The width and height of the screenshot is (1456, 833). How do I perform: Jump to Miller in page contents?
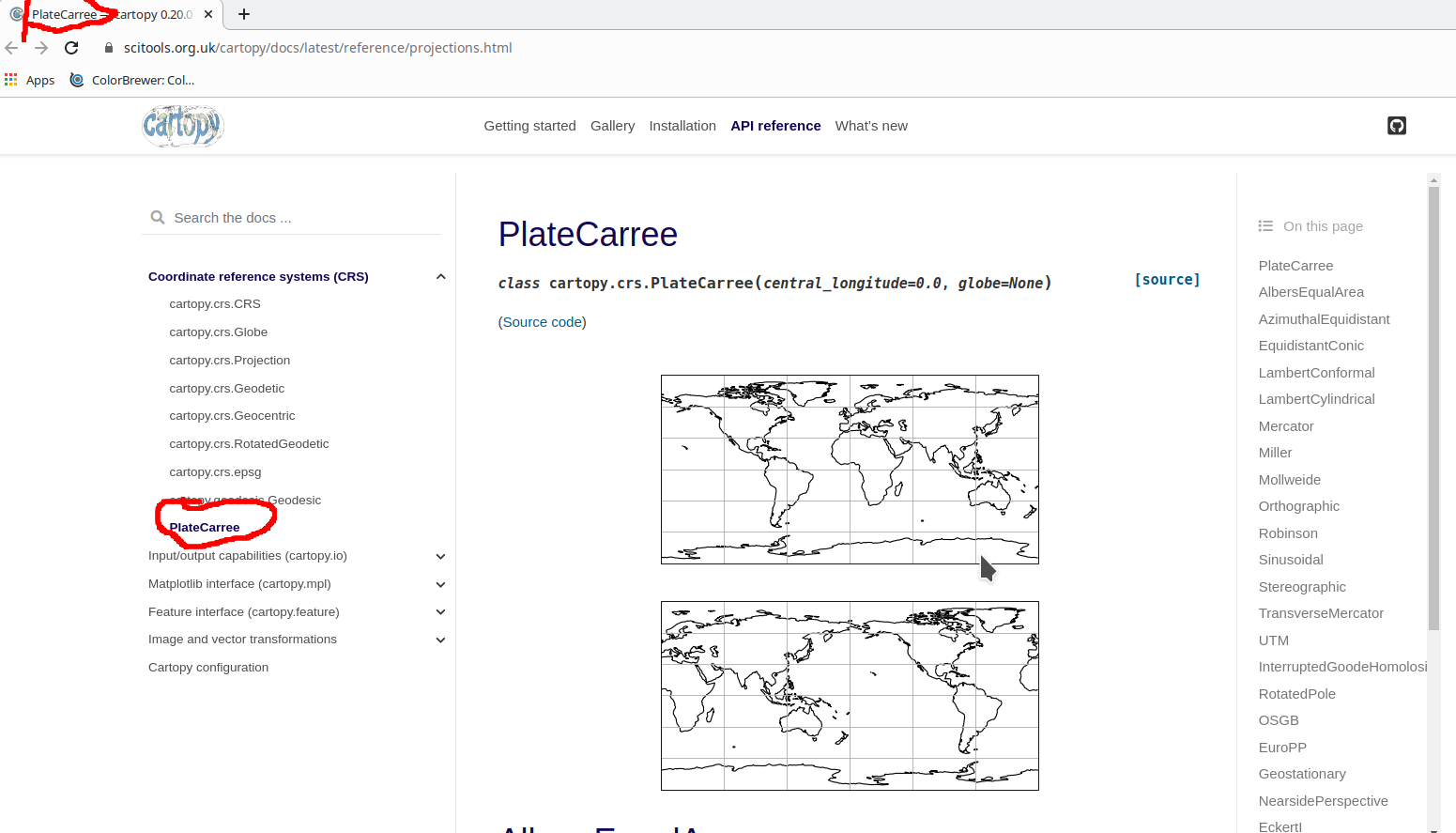(1275, 453)
